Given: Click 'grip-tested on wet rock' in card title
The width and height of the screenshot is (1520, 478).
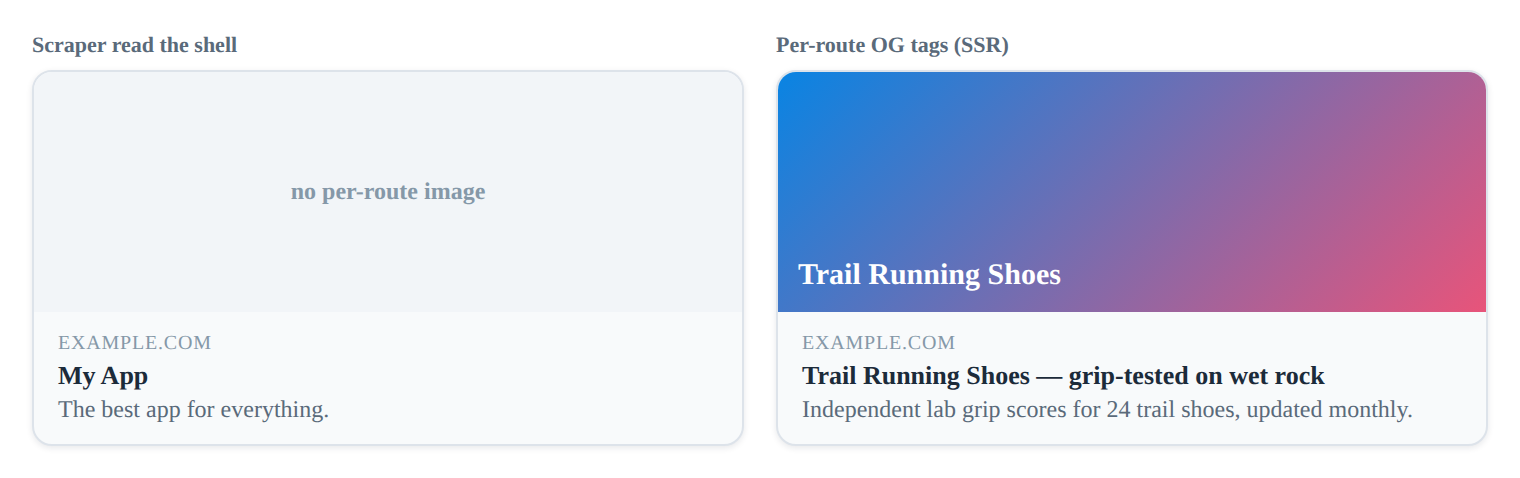Looking at the screenshot, I should 1196,376.
